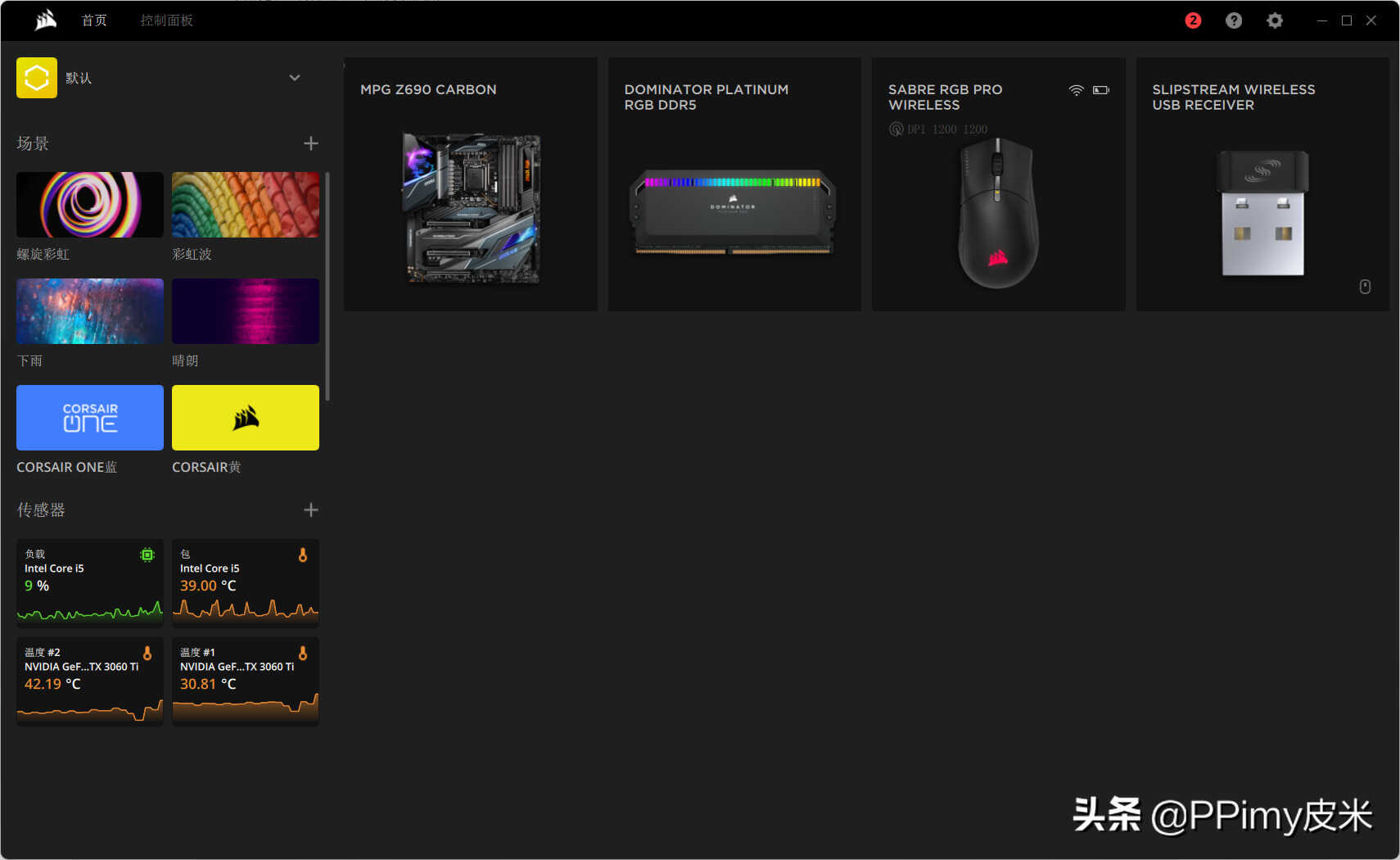Open the MPG Z690 CARBON device card
The image size is (1400, 860).
[x=471, y=184]
